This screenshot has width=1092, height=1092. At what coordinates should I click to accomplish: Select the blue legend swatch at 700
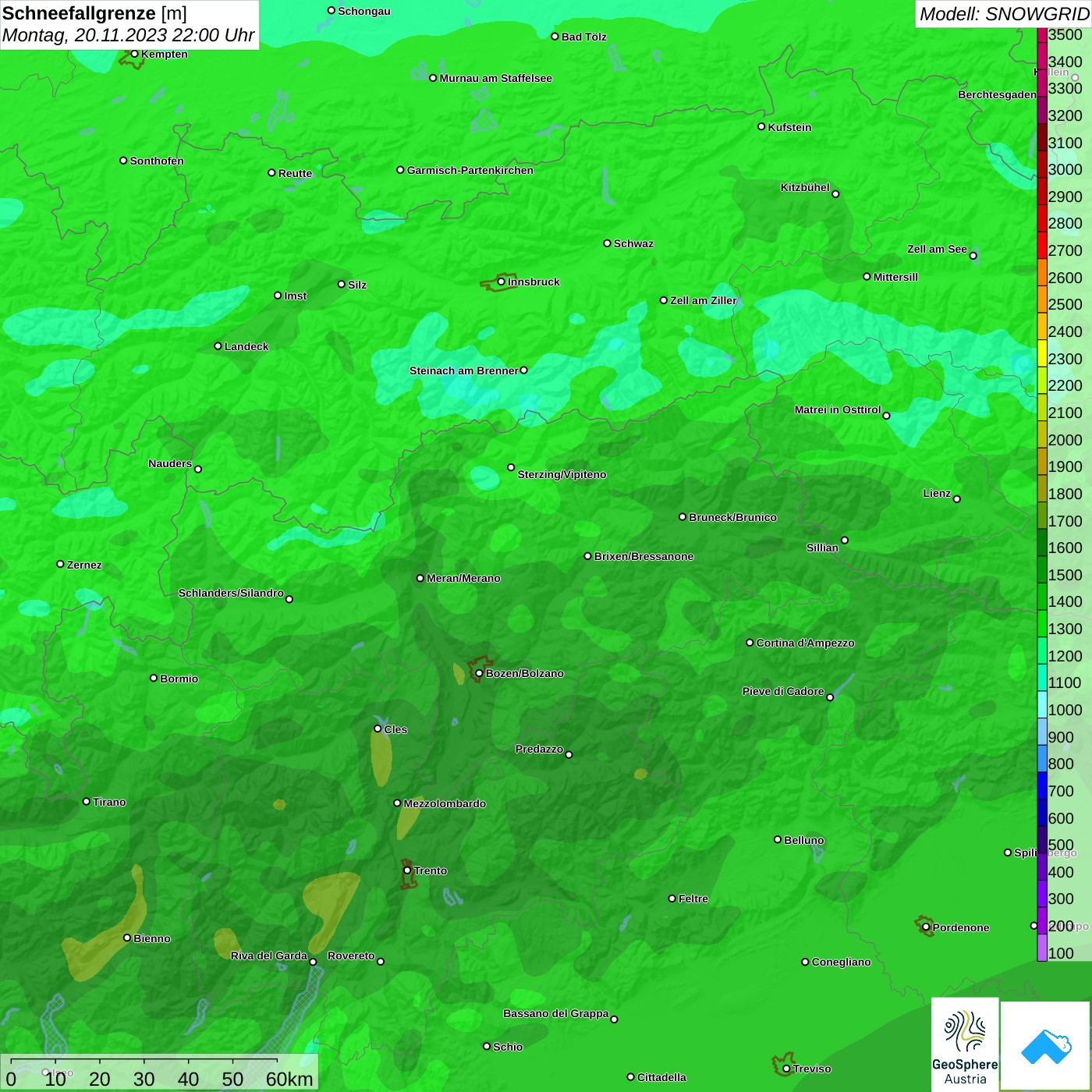tap(1042, 785)
